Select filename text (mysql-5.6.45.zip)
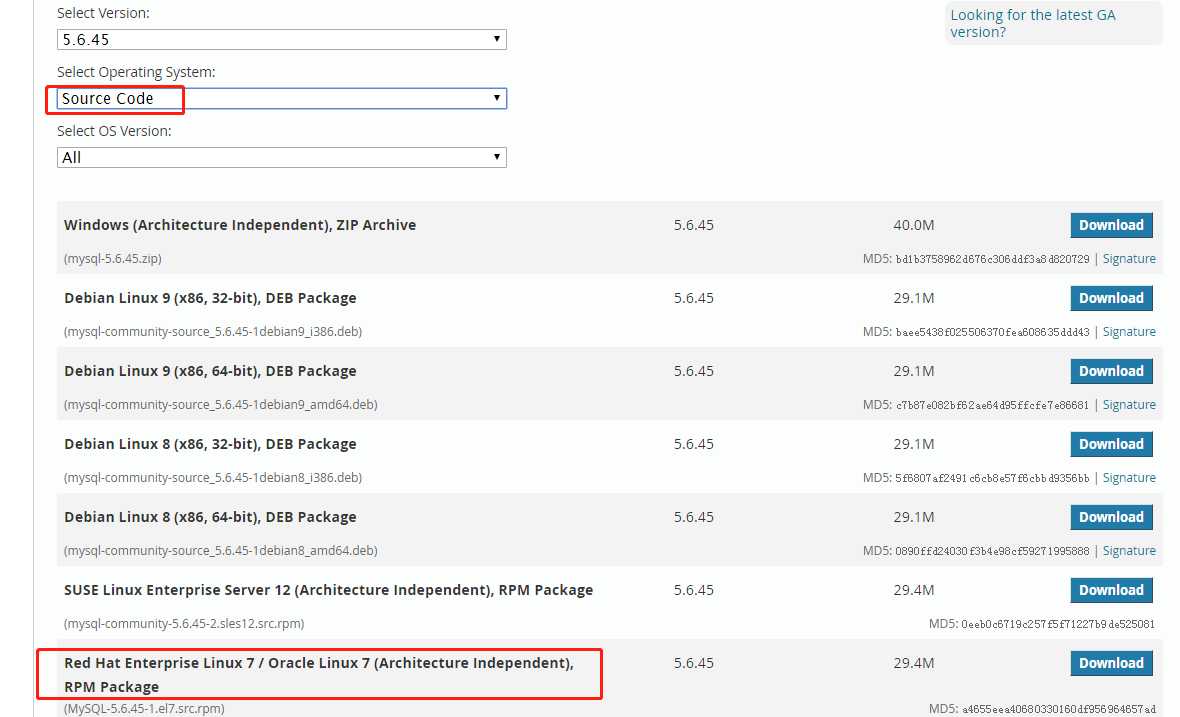1180x717 pixels. 113,259
